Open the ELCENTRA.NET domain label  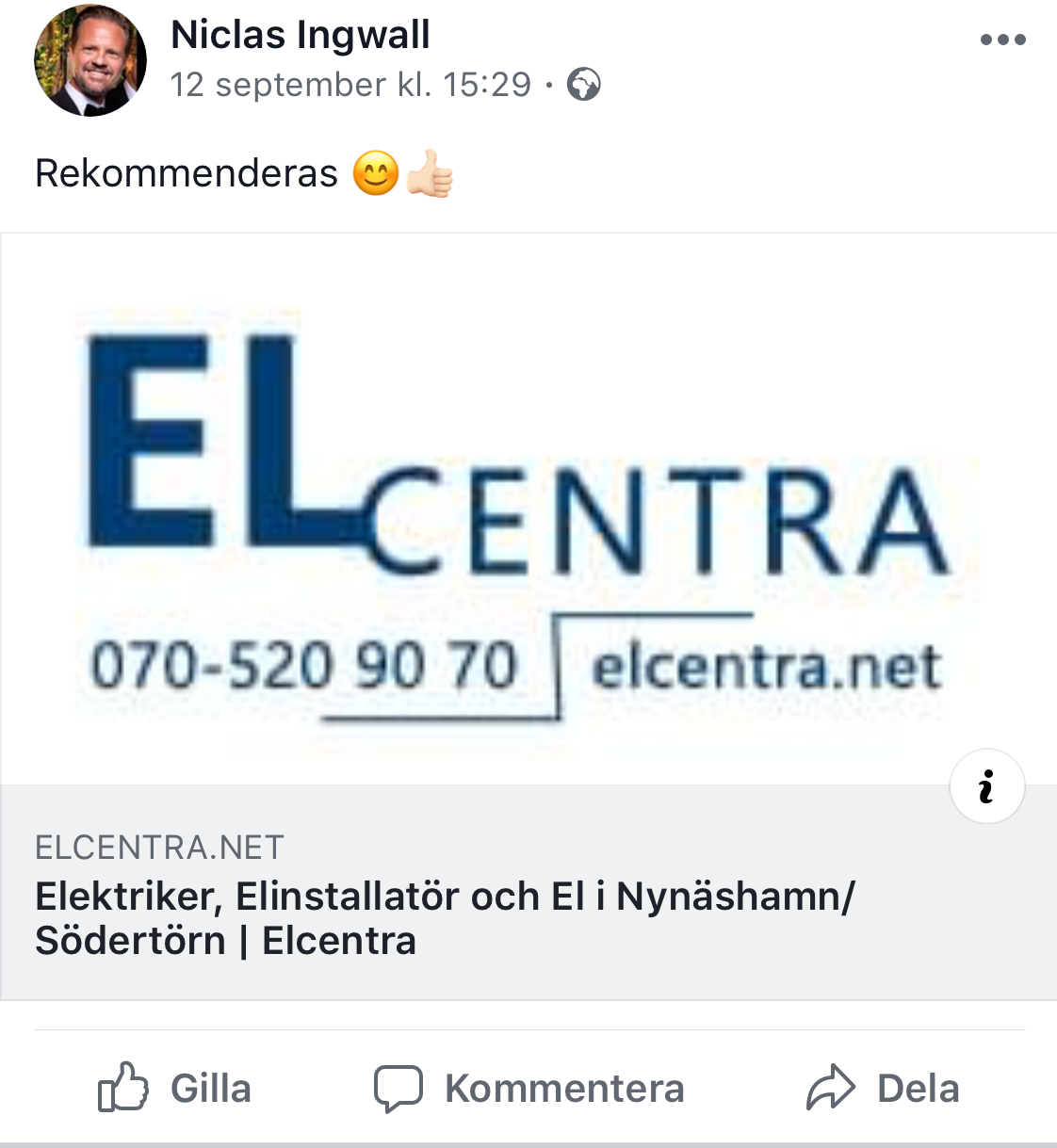tap(159, 848)
